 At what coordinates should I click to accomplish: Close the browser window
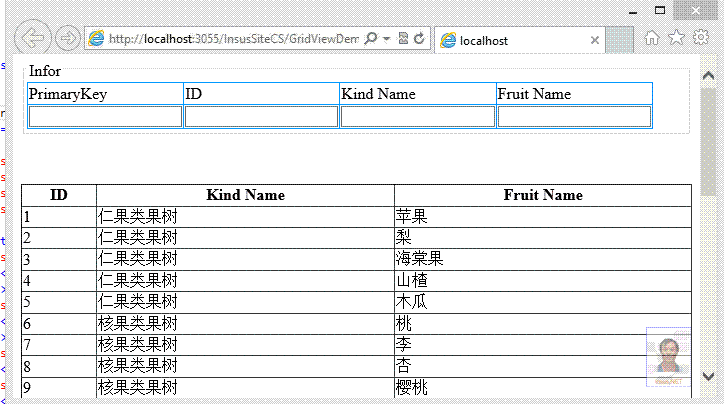click(695, 11)
